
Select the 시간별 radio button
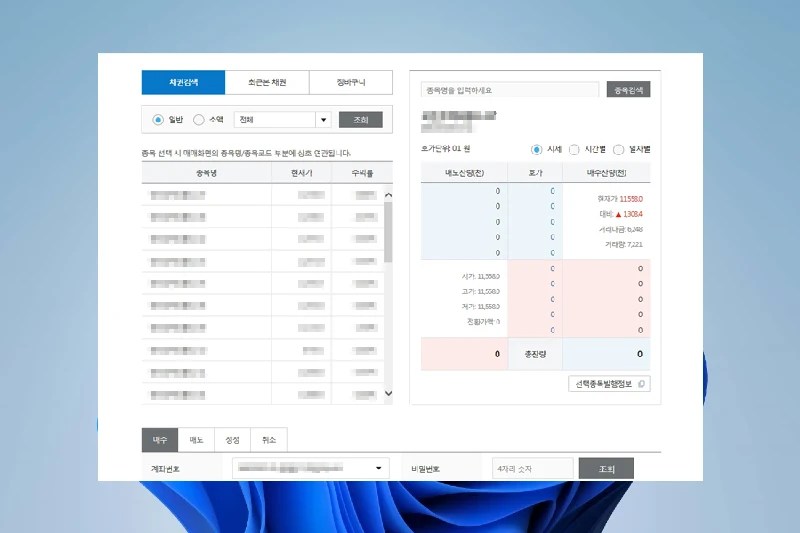point(574,149)
